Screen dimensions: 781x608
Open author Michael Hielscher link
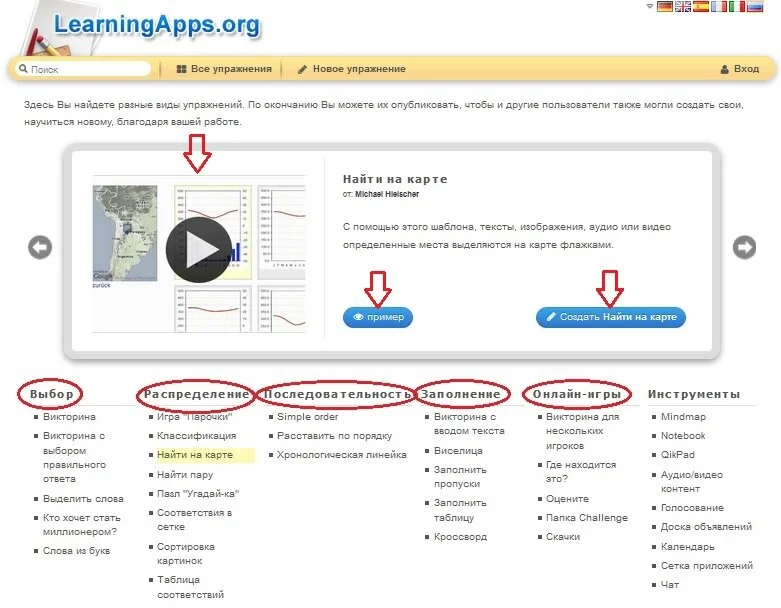point(387,194)
